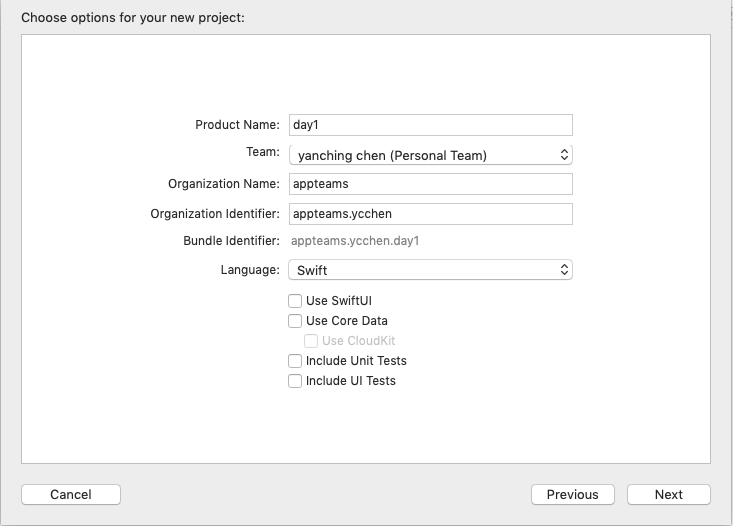Toggle the Include UI Tests checkbox

coord(295,381)
